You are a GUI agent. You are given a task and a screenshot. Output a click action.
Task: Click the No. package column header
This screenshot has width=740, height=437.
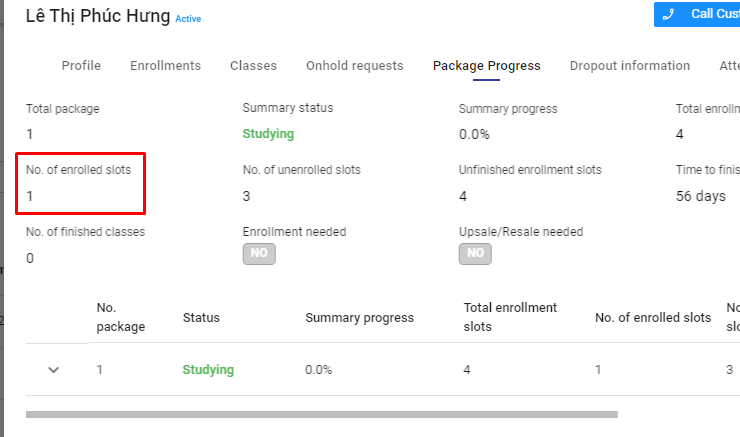pyautogui.click(x=120, y=317)
